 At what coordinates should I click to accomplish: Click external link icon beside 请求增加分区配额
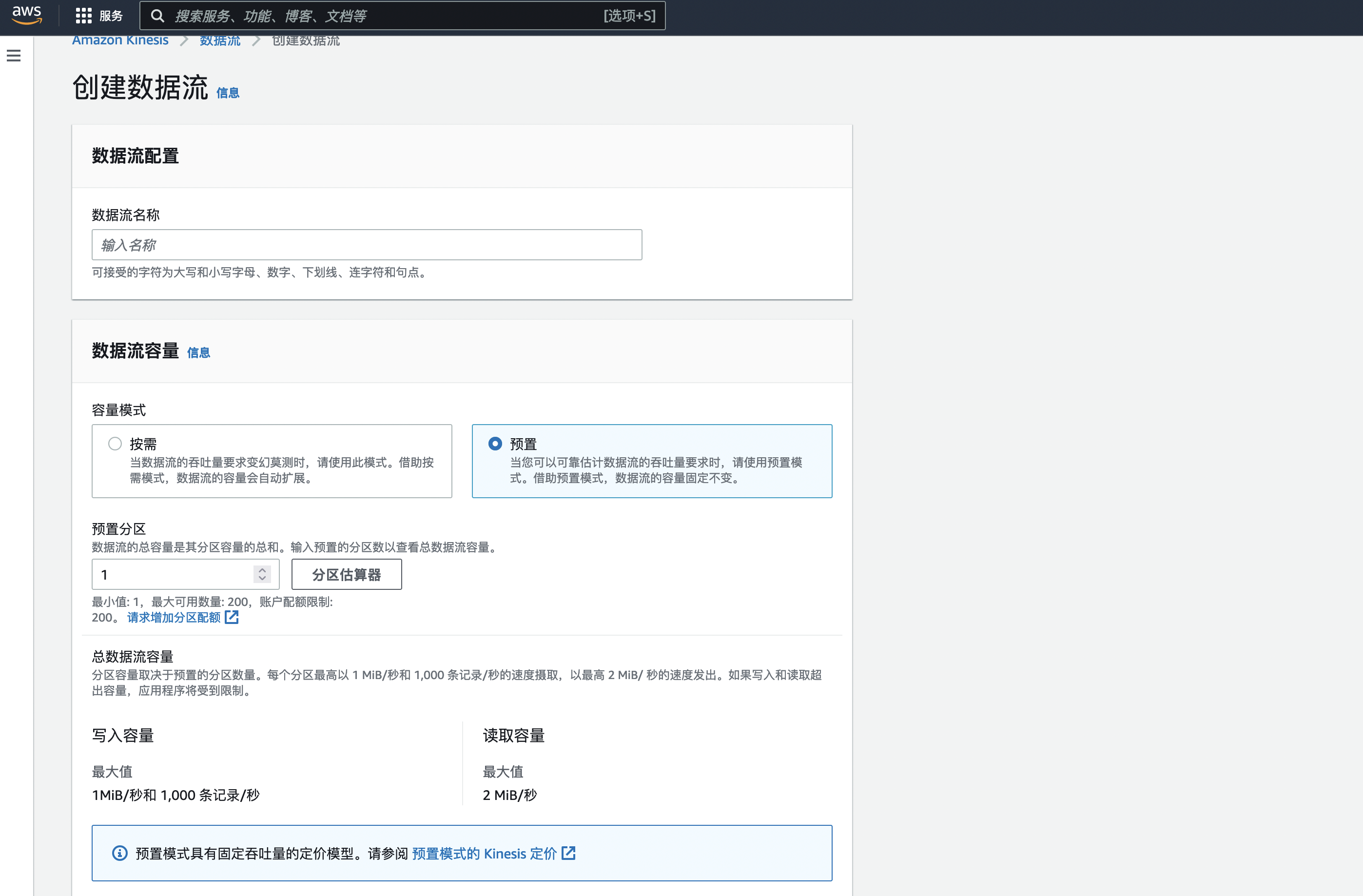232,617
